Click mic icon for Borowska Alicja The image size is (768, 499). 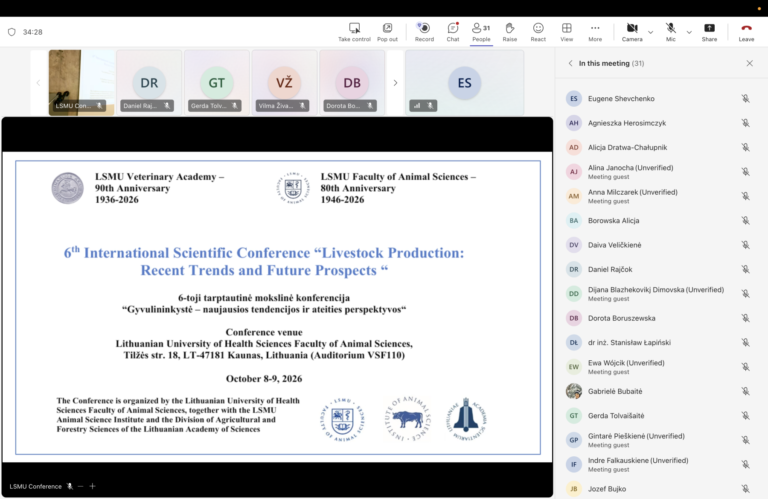point(745,220)
